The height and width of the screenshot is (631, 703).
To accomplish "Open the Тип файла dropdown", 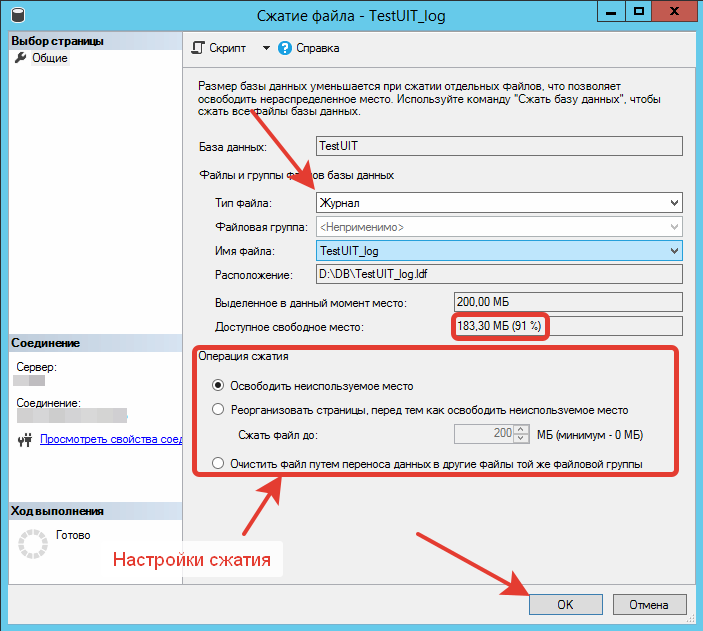I will point(674,203).
